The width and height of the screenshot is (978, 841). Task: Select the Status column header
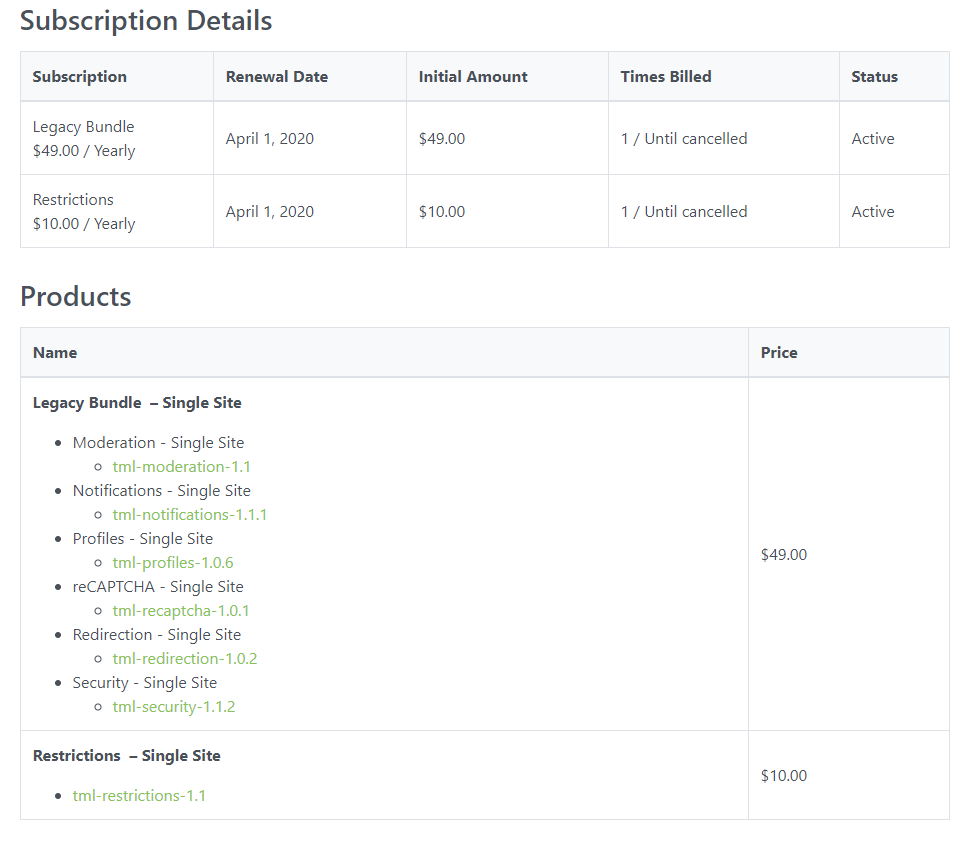[x=875, y=77]
